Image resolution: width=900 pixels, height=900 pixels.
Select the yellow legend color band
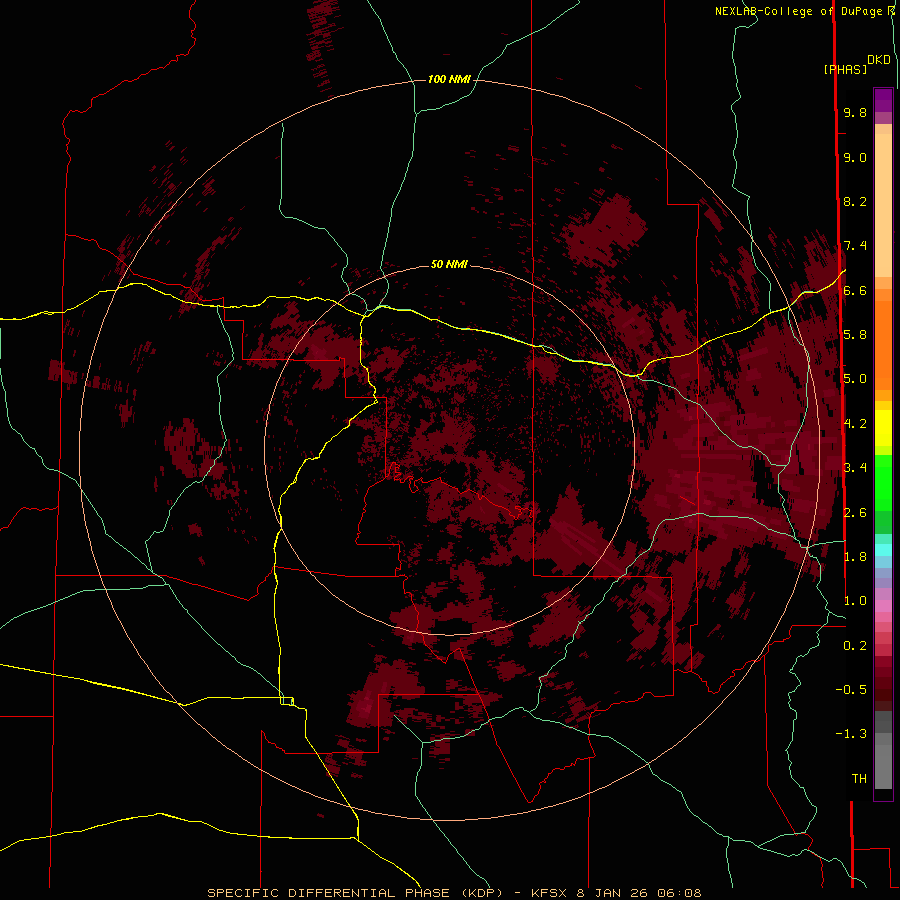tap(883, 428)
